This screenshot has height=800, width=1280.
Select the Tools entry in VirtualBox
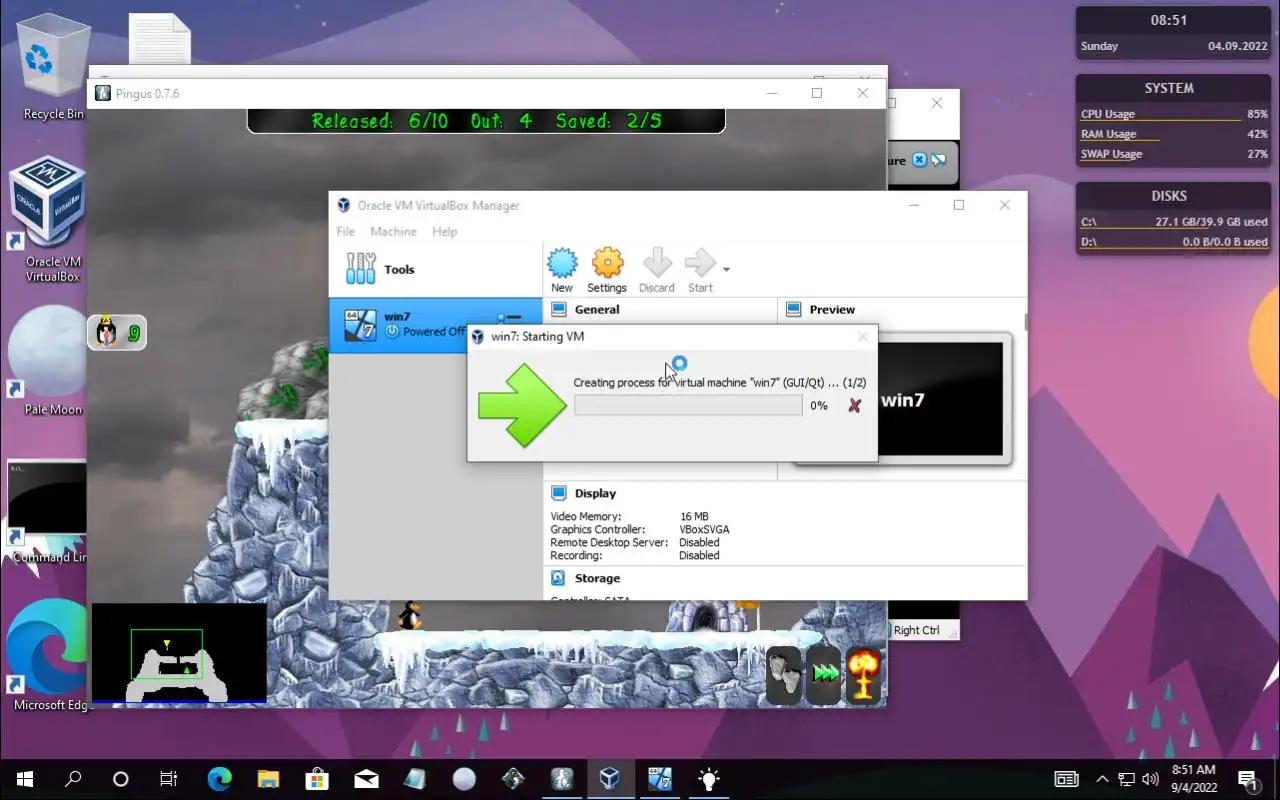[435, 269]
